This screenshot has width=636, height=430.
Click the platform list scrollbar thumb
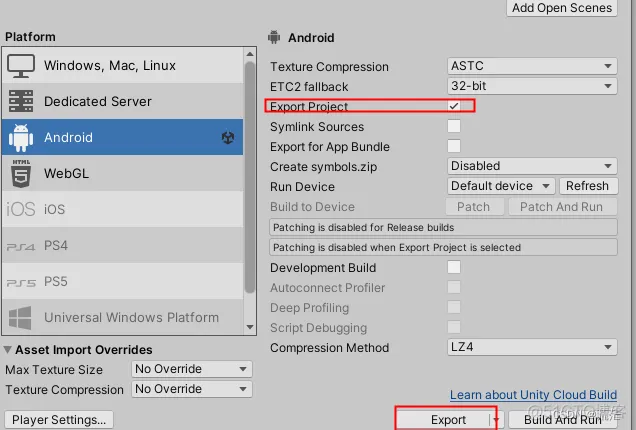point(250,177)
